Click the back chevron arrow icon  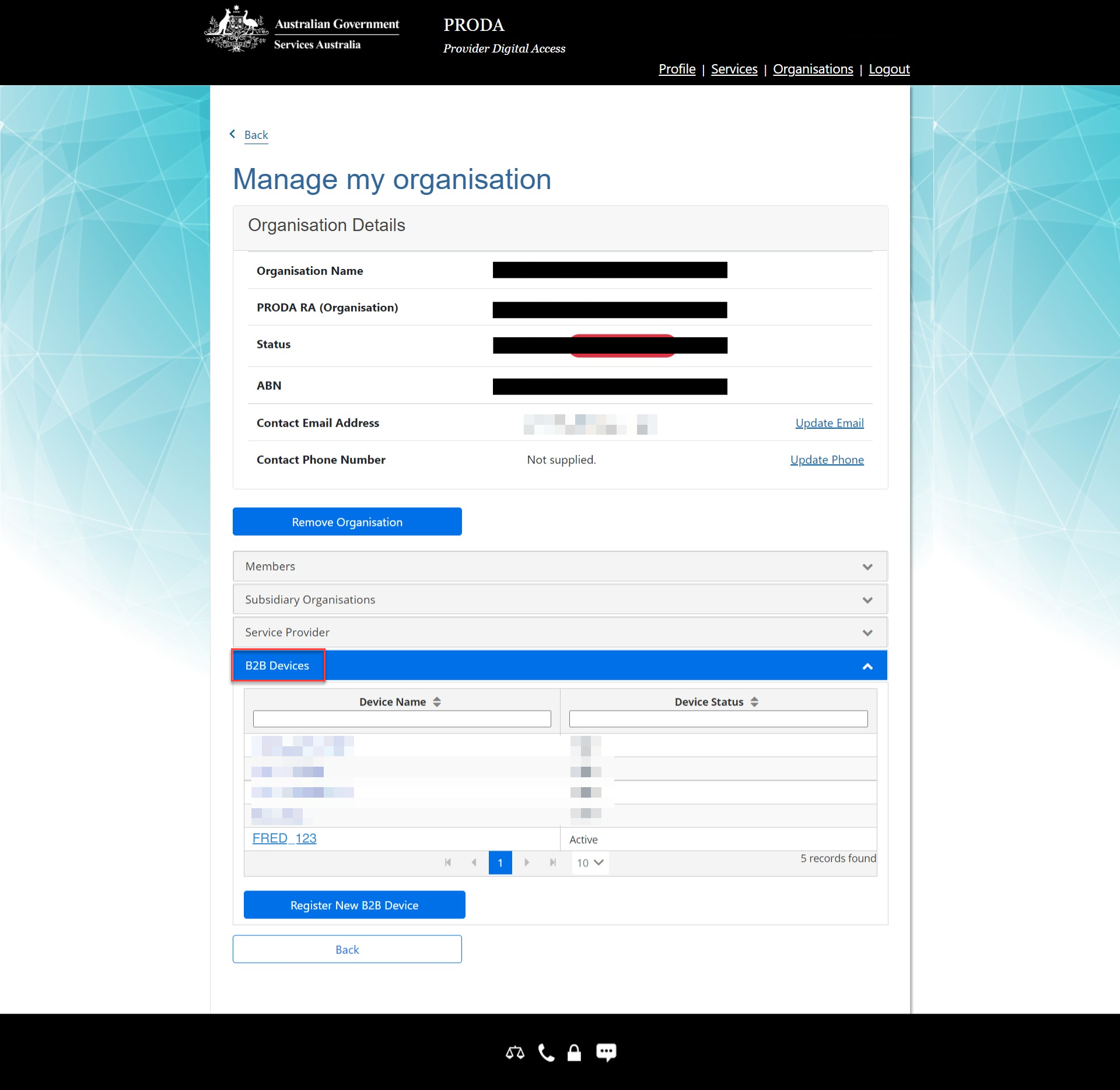[233, 134]
